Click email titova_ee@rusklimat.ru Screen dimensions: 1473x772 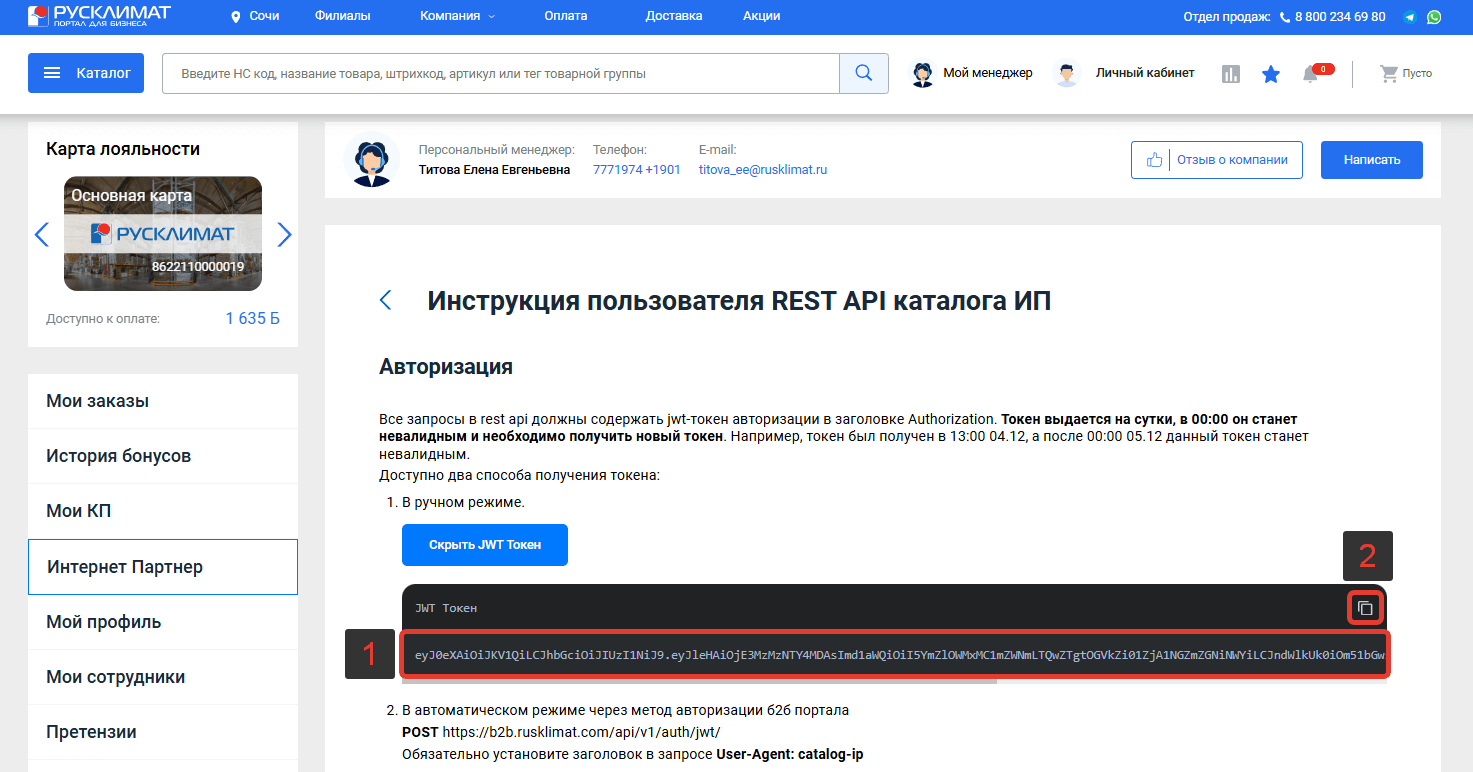763,170
